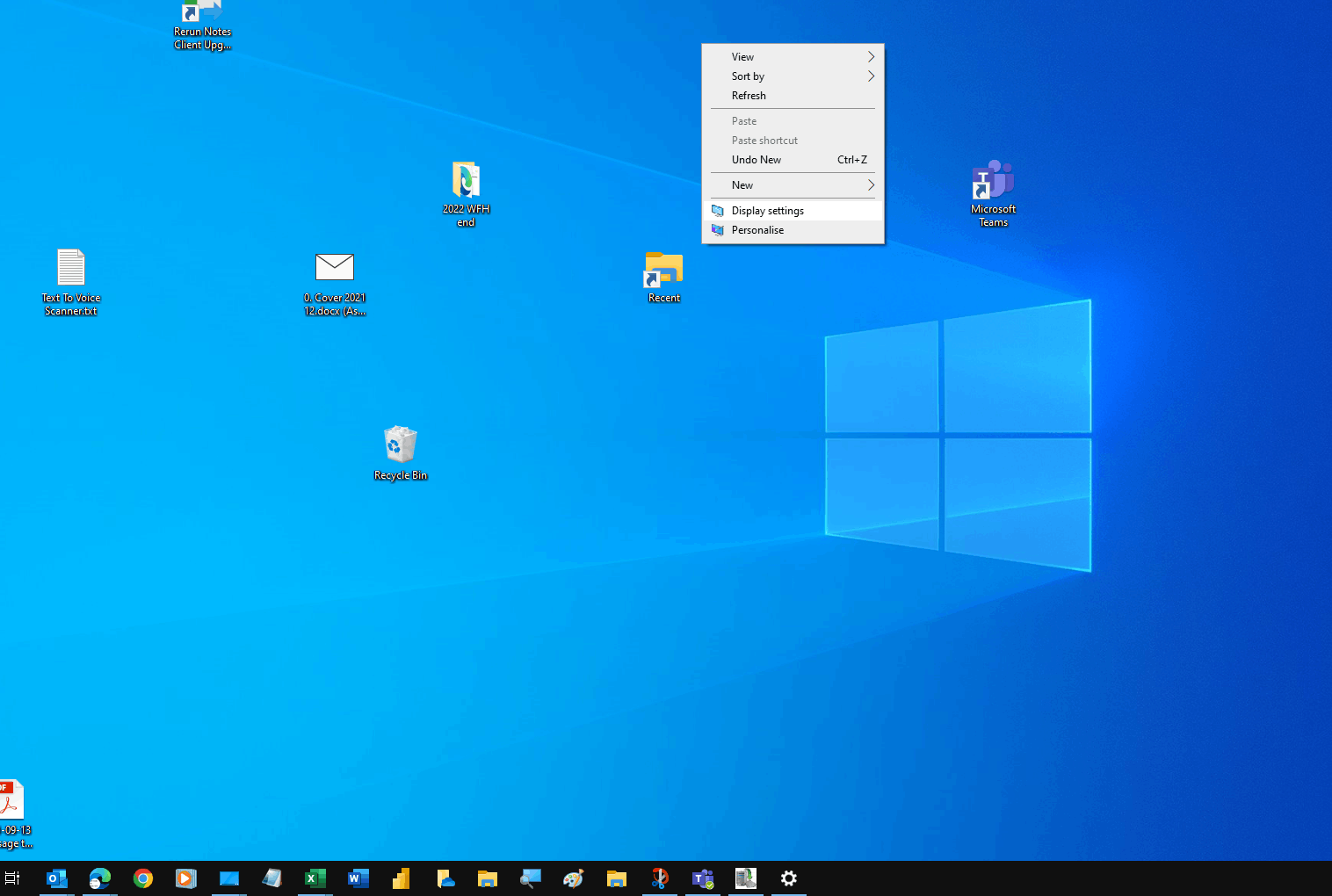1332x896 pixels.
Task: Open the blue screen taskbar icon beside the media player
Action: coord(229,878)
